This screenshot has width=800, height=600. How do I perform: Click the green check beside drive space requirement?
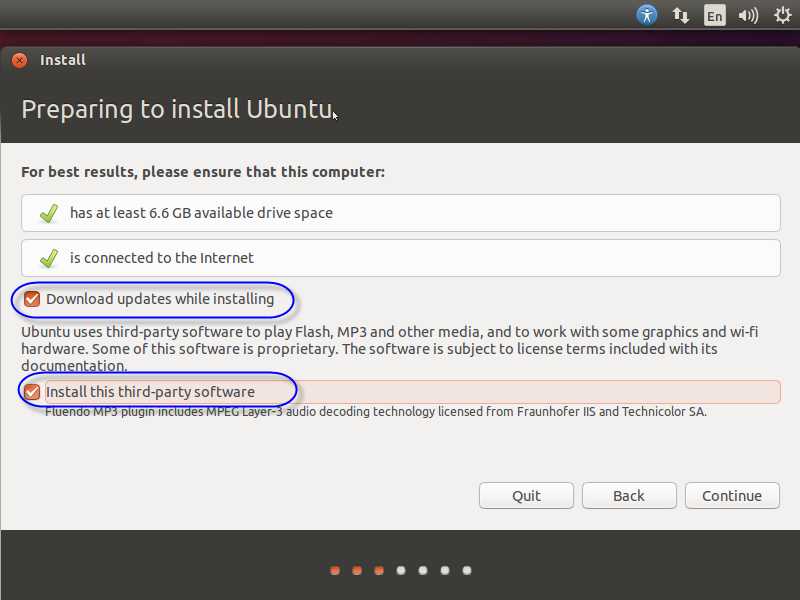(49, 213)
